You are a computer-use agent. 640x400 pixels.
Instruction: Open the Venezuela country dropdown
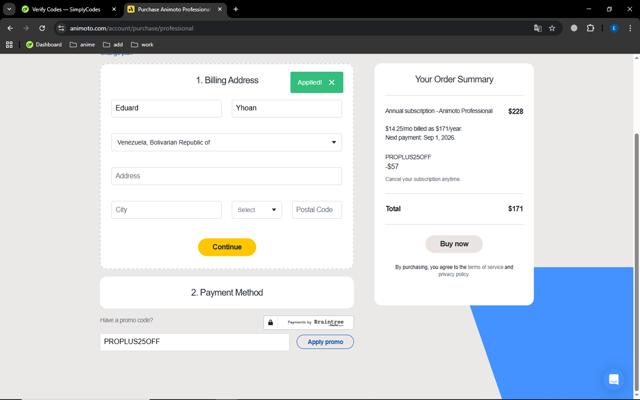pyautogui.click(x=226, y=142)
